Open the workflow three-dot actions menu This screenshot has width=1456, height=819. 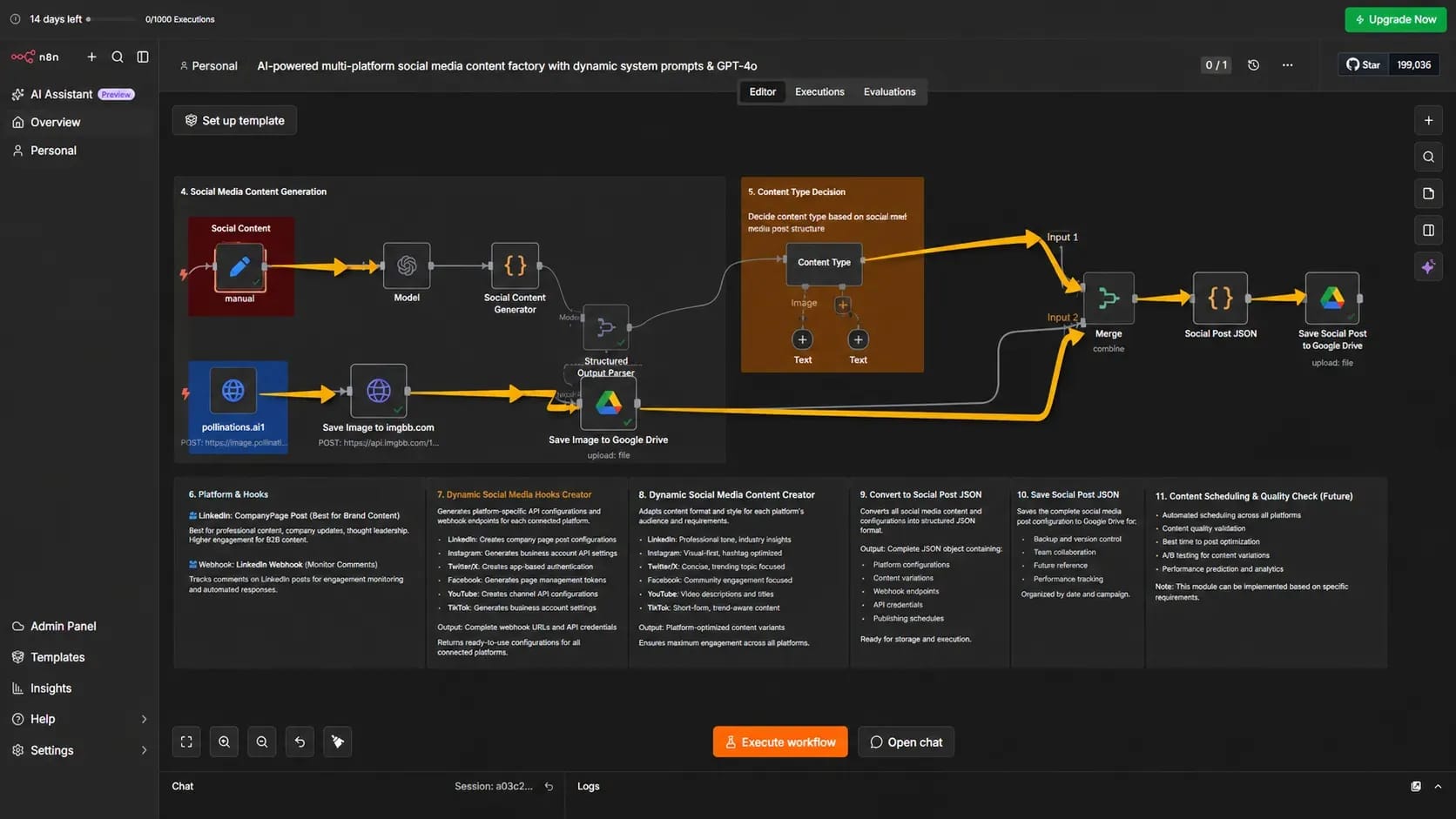tap(1287, 65)
